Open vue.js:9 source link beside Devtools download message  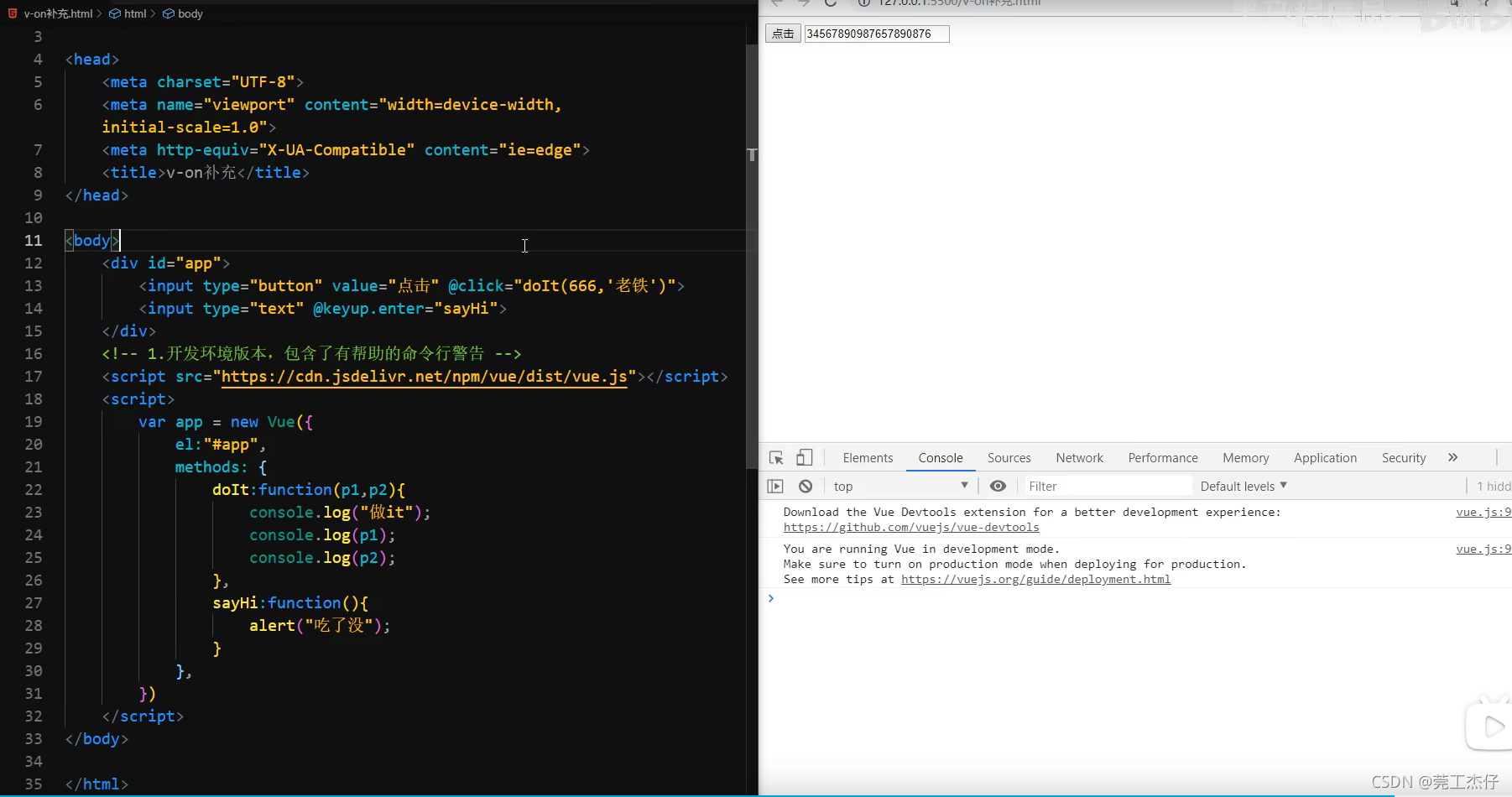point(1483,513)
